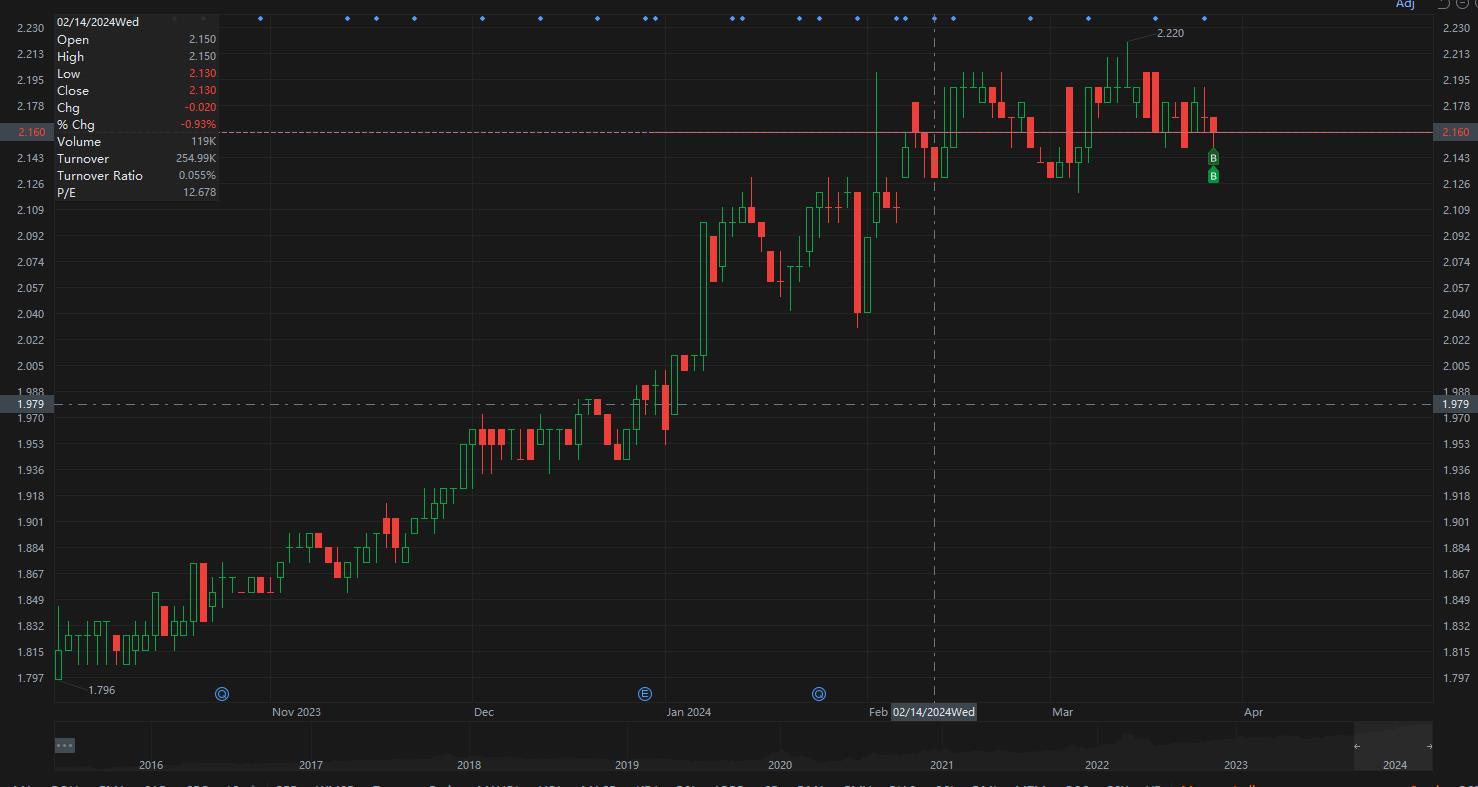
Task: Click the navigator's left range handle arrow
Action: pyautogui.click(x=1357, y=746)
